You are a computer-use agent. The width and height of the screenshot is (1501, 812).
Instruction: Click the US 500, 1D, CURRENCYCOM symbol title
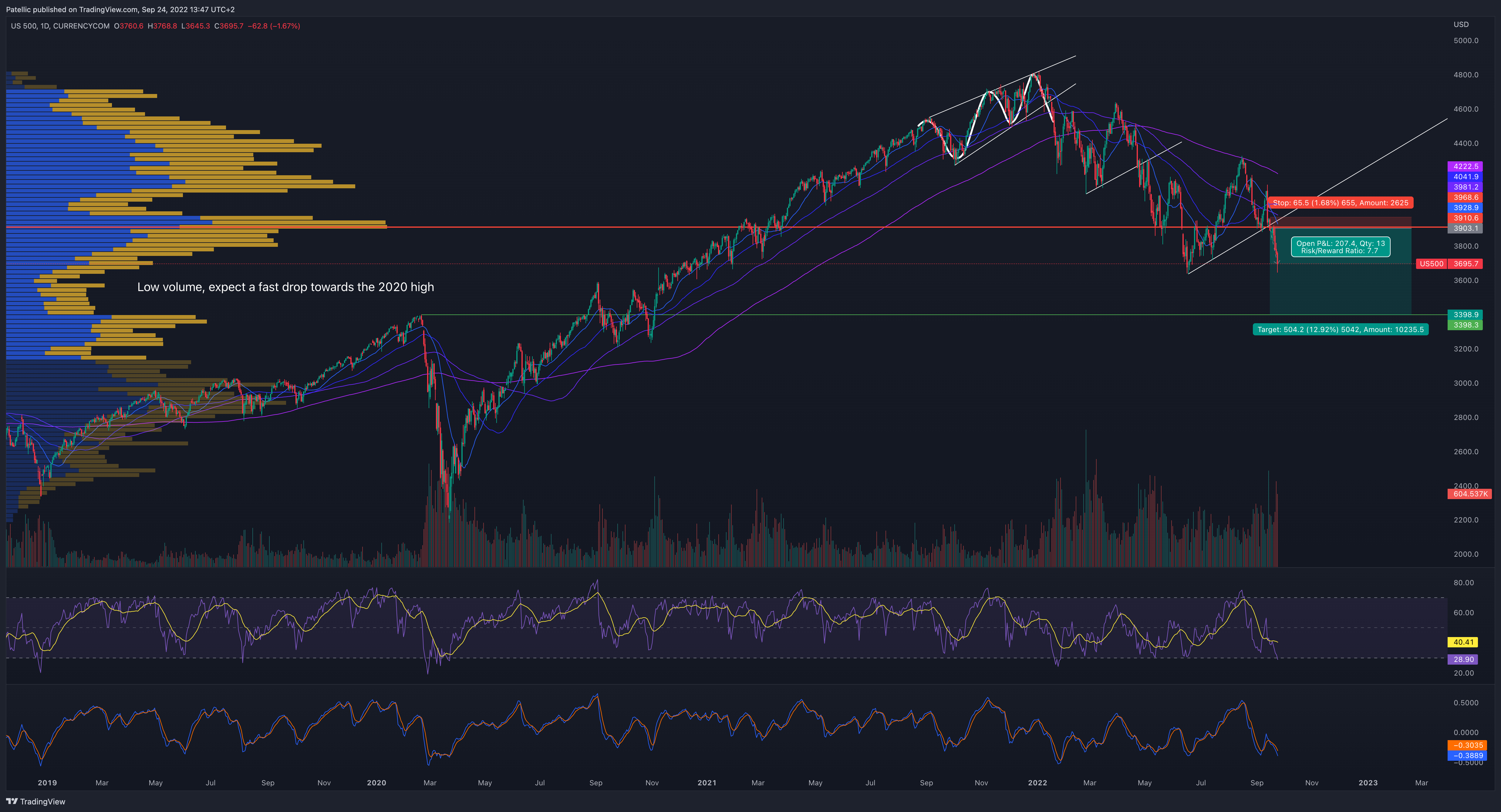60,26
